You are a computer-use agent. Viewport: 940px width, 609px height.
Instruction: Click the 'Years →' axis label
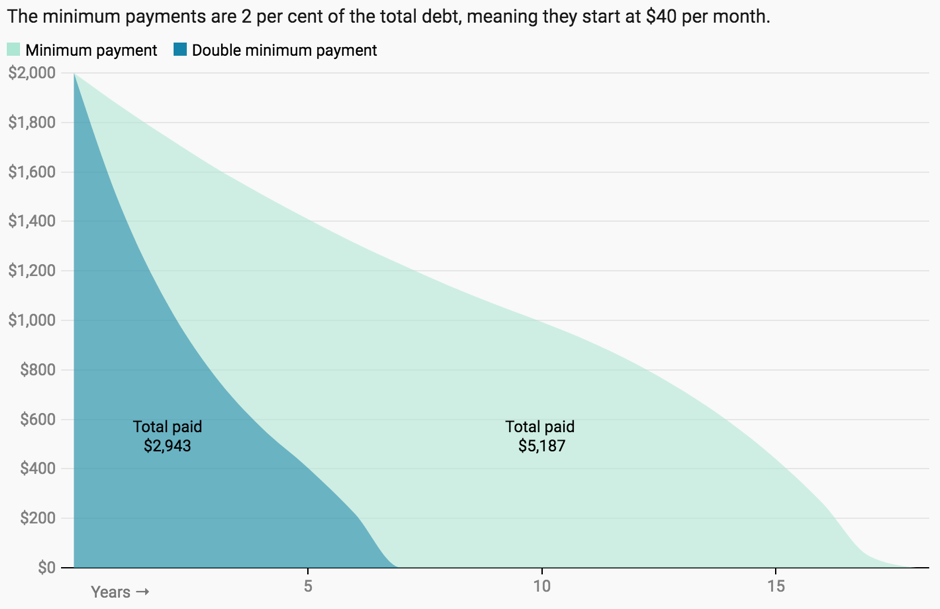120,592
